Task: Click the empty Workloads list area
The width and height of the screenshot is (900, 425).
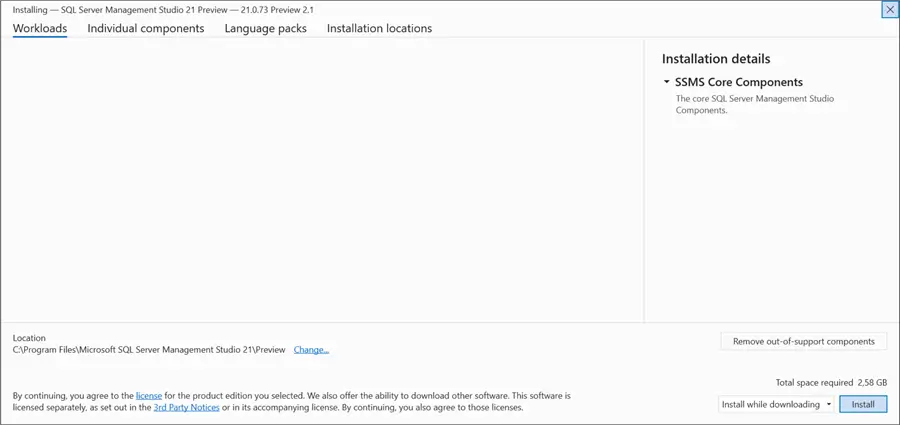Action: click(322, 180)
